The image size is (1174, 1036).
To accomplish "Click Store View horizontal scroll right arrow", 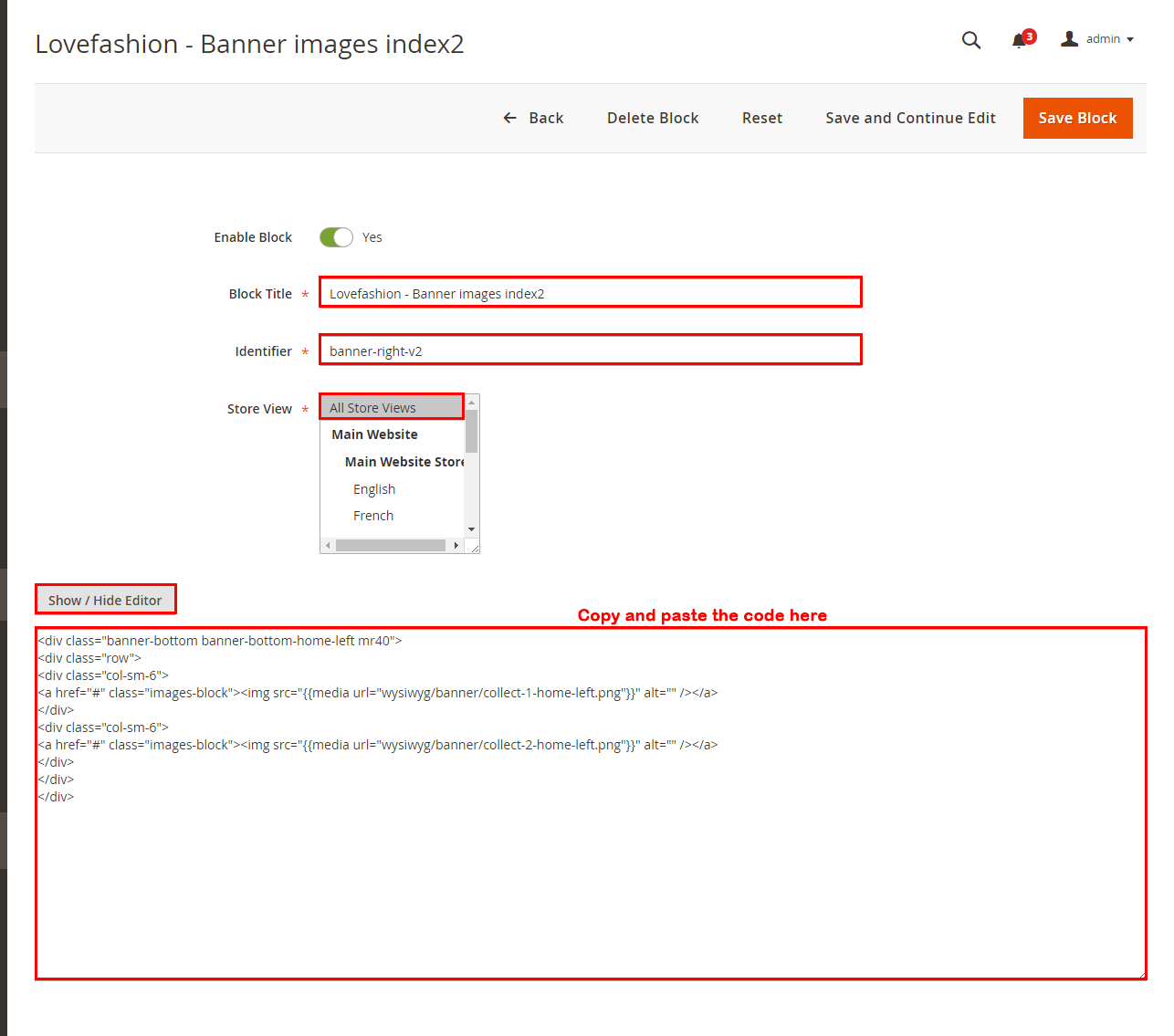I will point(456,545).
